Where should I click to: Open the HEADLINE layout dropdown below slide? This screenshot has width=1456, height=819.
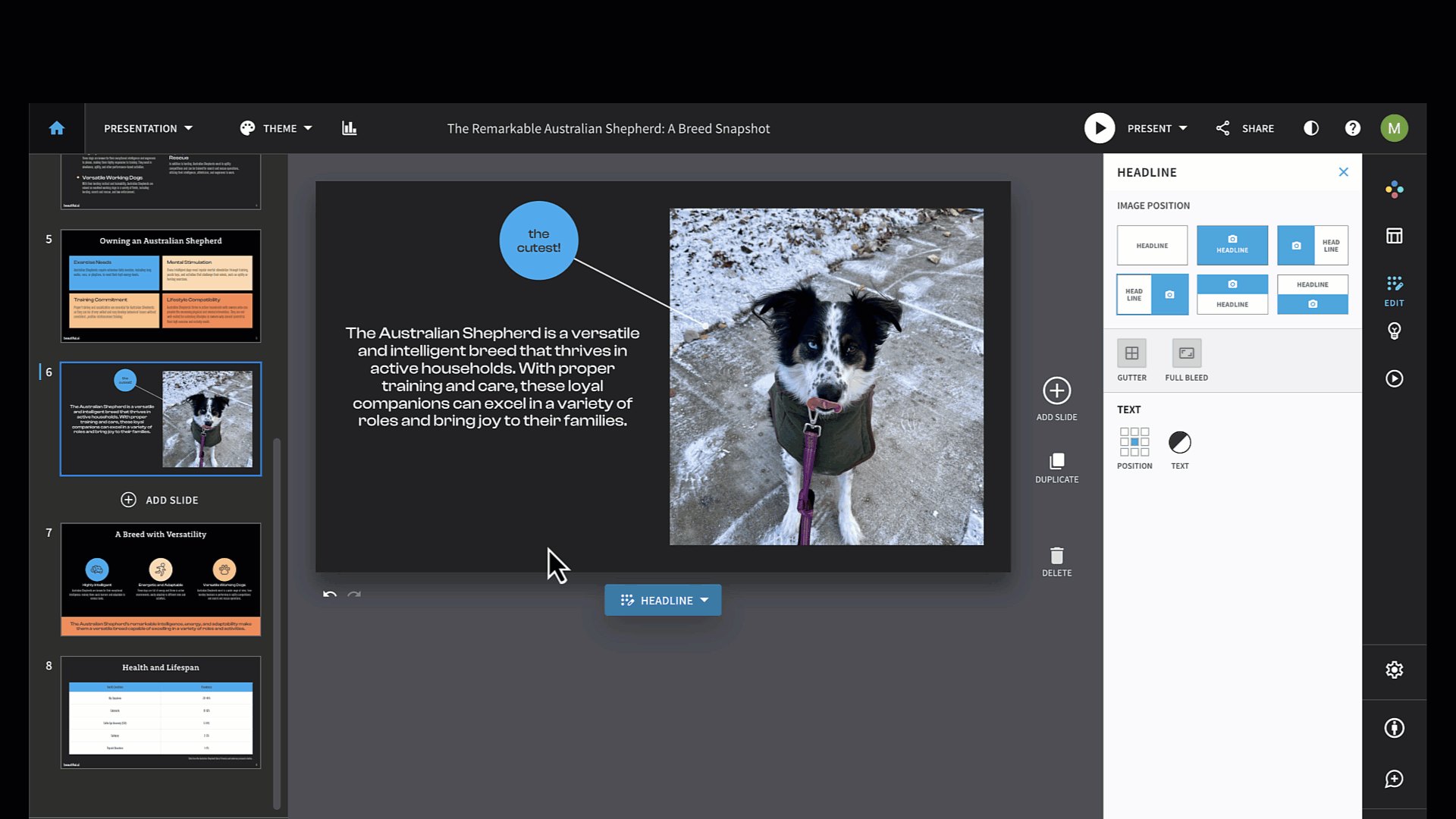[663, 600]
